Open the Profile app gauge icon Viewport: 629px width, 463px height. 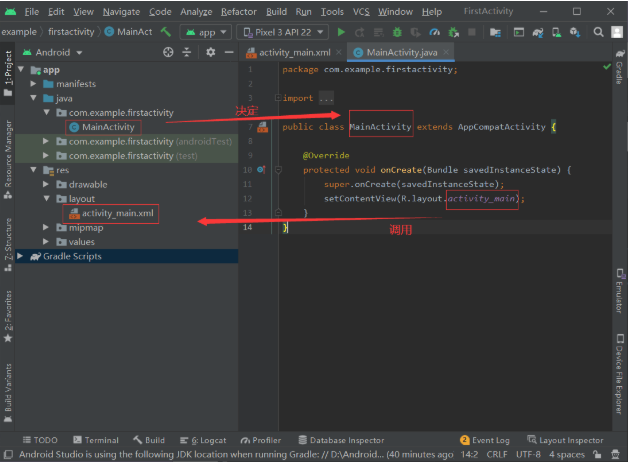(434, 32)
